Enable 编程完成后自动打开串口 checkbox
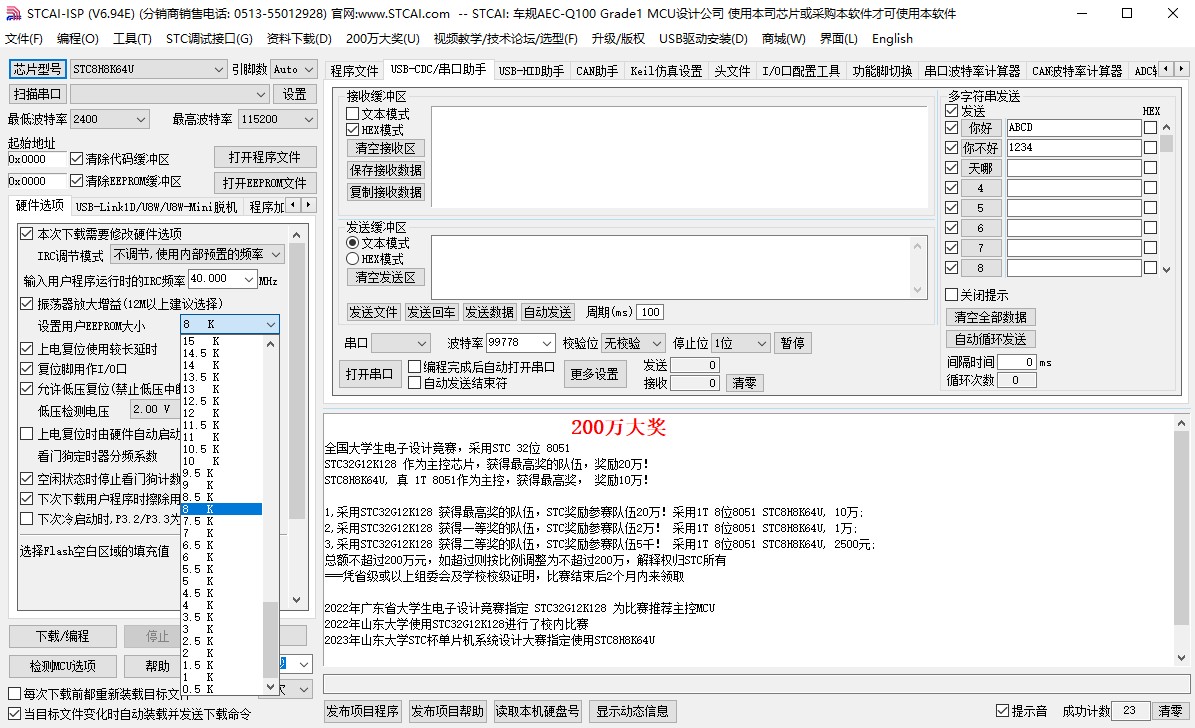 (415, 367)
